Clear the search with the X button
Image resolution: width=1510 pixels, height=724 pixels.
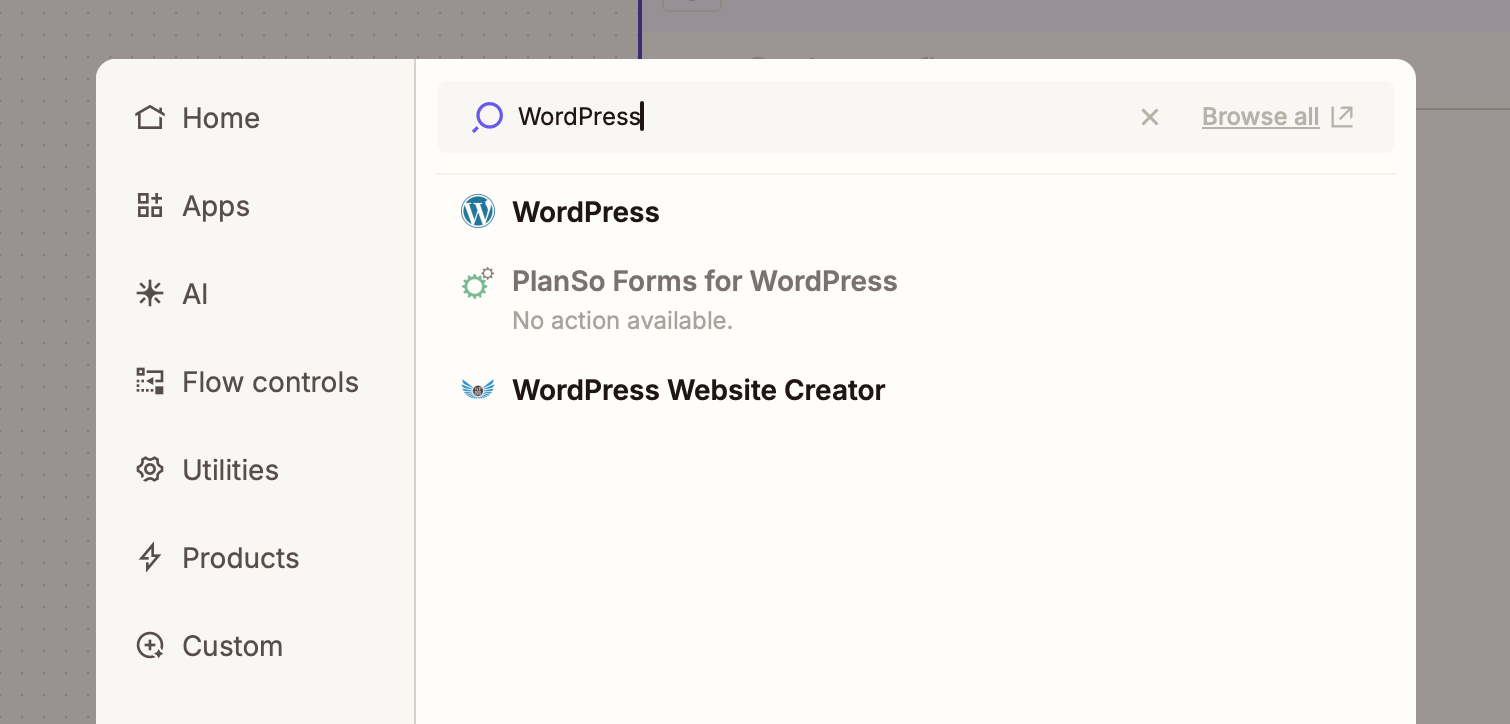(x=1150, y=117)
